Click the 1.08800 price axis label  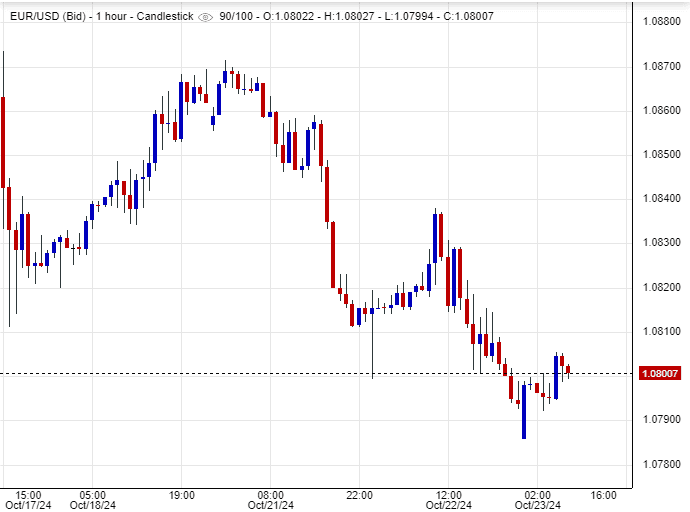tap(663, 21)
